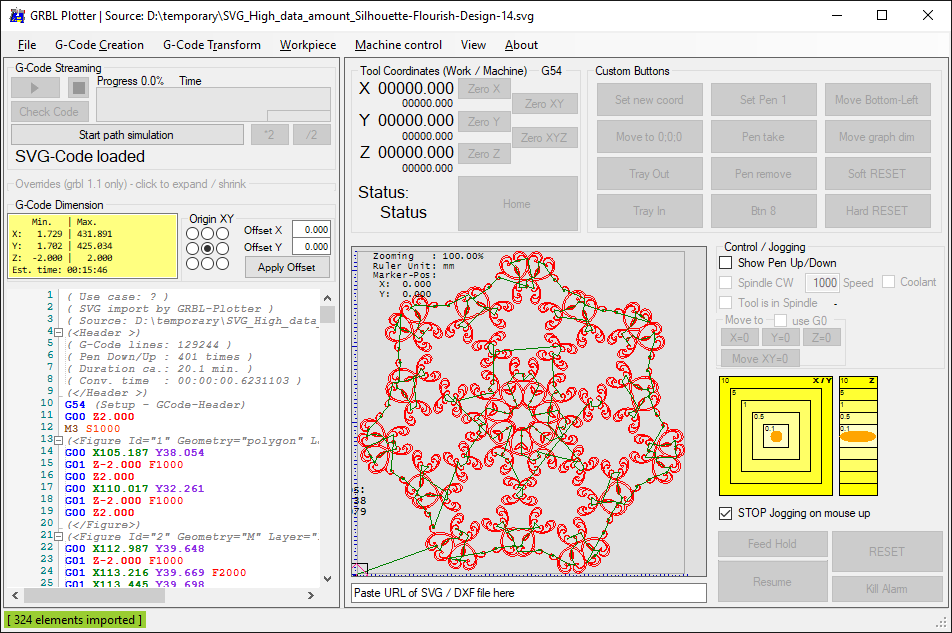Collapse the Figure Id=1 fold on line 13
The height and width of the screenshot is (633, 952).
coord(58,441)
